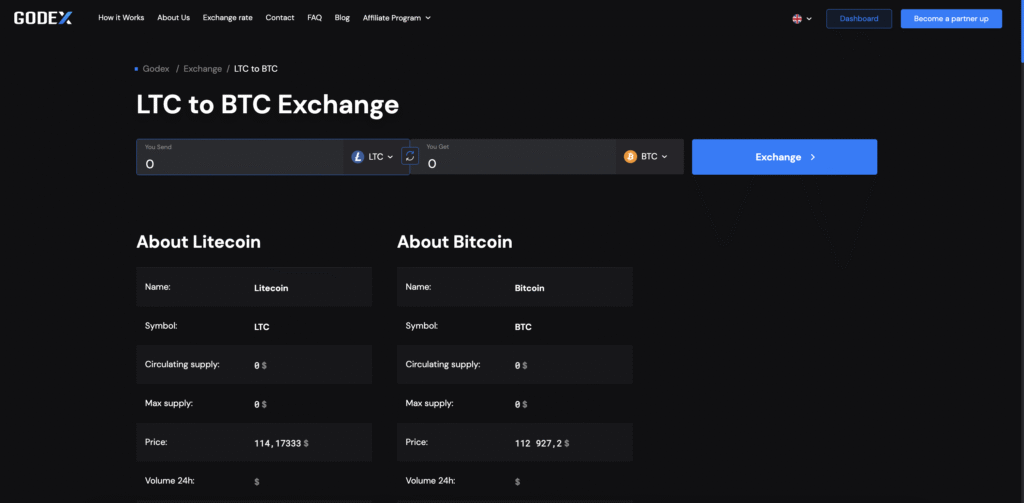1024x503 pixels.
Task: Click the UK flag language icon
Action: click(x=797, y=19)
